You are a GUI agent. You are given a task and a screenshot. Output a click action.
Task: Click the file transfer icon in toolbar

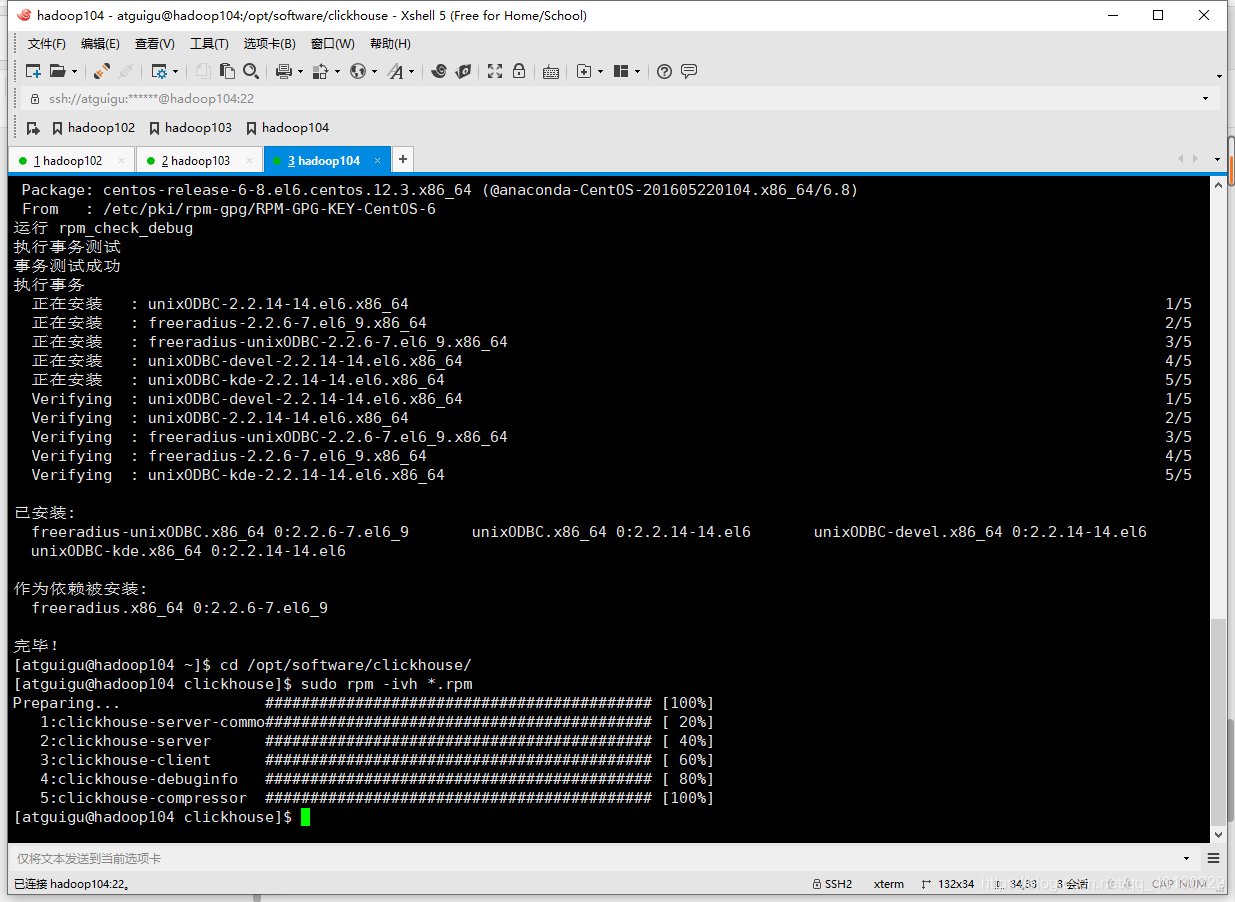[321, 71]
